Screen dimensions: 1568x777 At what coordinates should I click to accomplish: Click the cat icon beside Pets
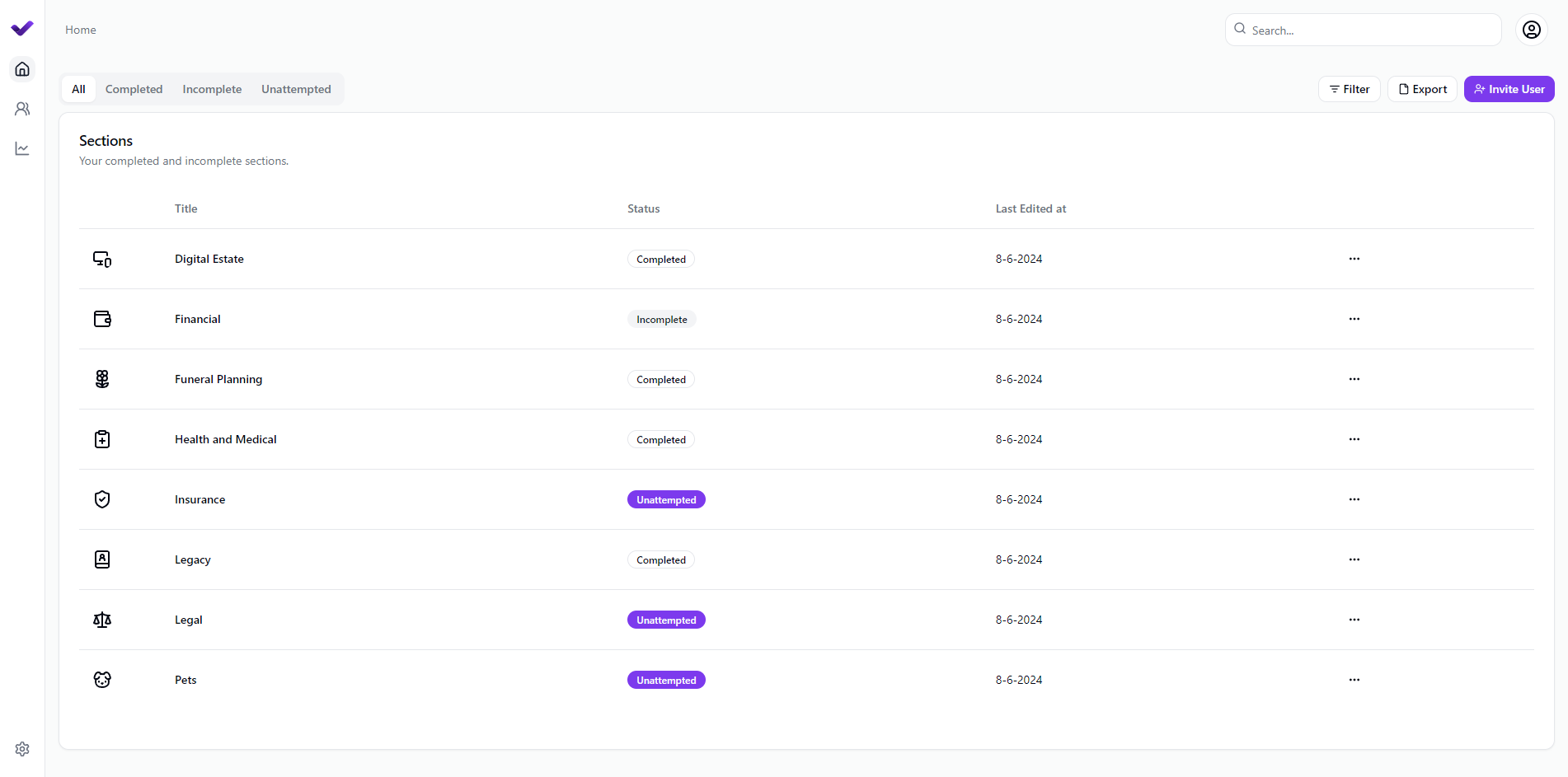[x=101, y=680]
